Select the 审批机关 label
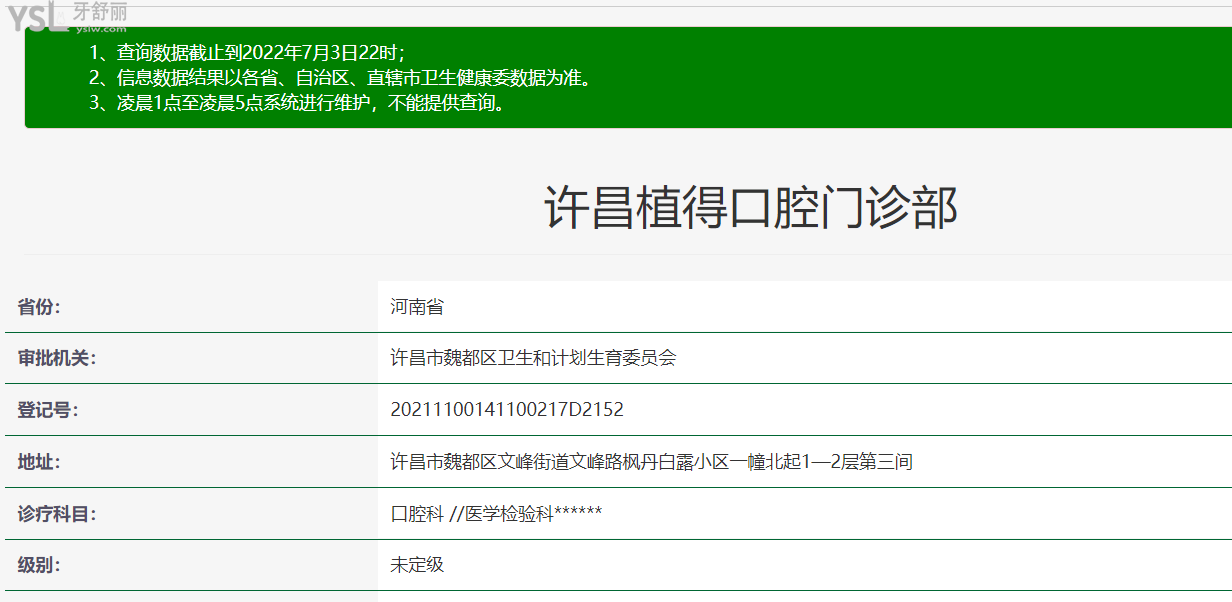This screenshot has height=602, width=1232. point(57,358)
